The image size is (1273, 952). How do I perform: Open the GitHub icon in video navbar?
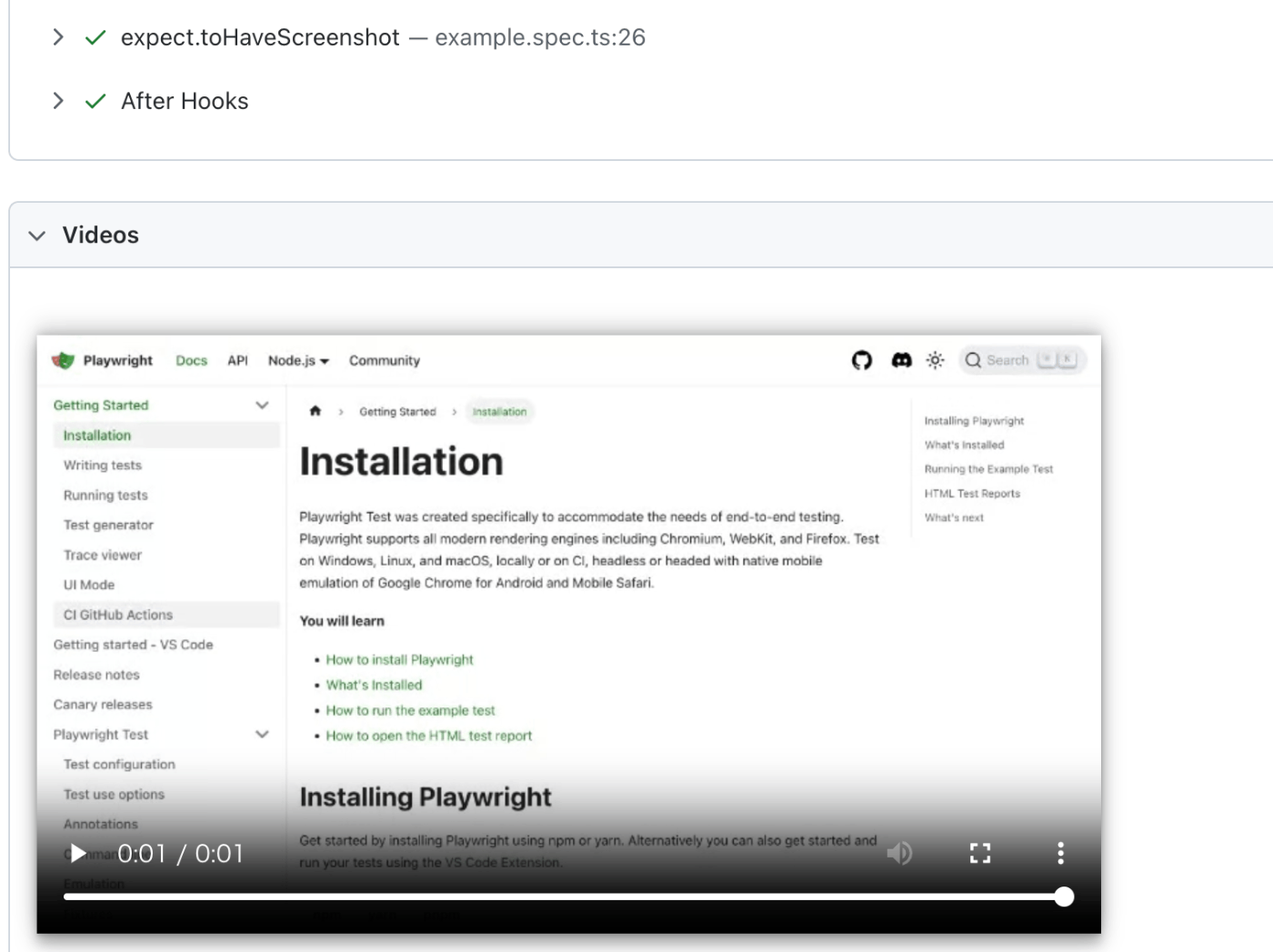point(861,360)
